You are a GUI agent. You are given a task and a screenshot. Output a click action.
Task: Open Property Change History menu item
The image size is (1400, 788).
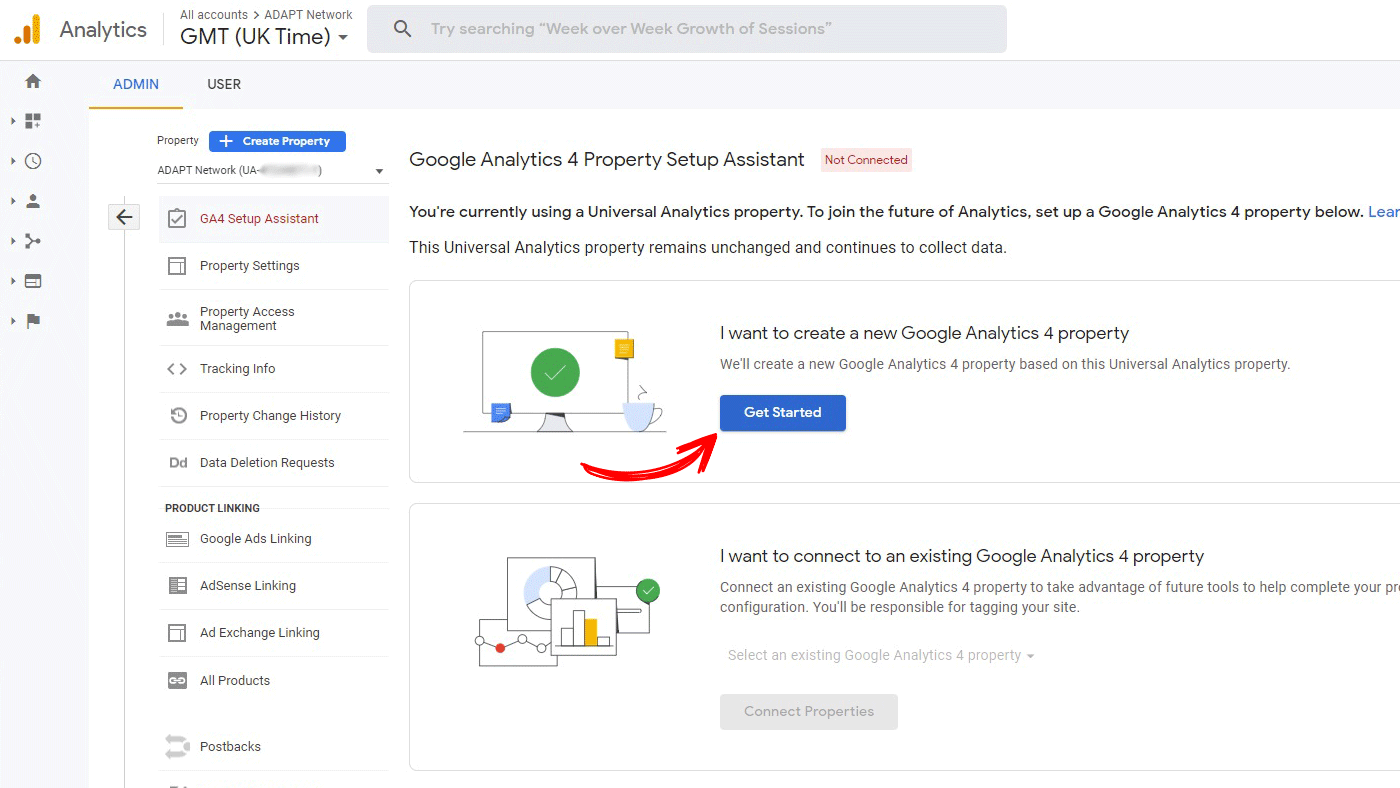click(x=274, y=416)
